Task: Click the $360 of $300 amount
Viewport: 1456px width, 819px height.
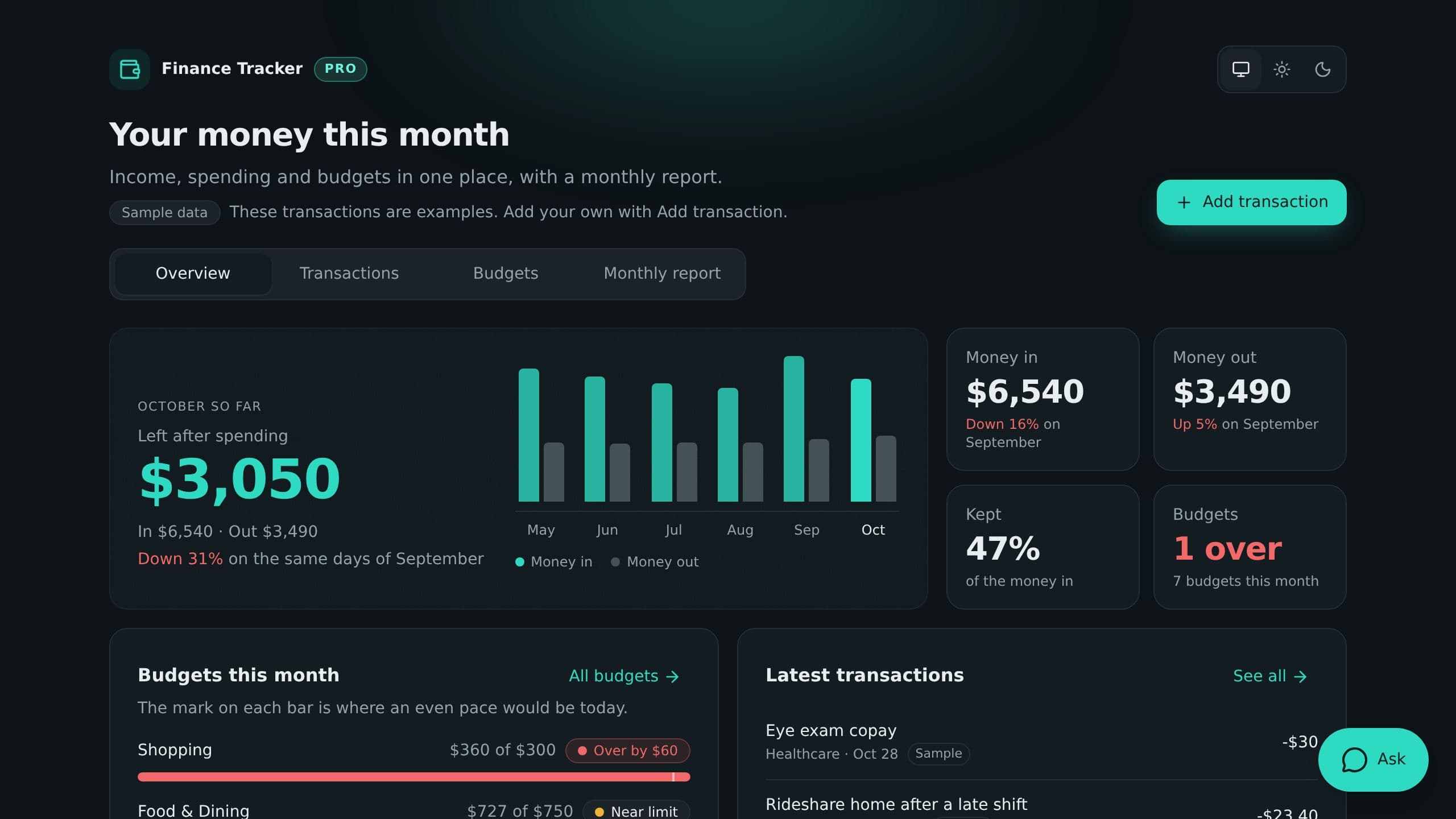Action: tap(502, 750)
